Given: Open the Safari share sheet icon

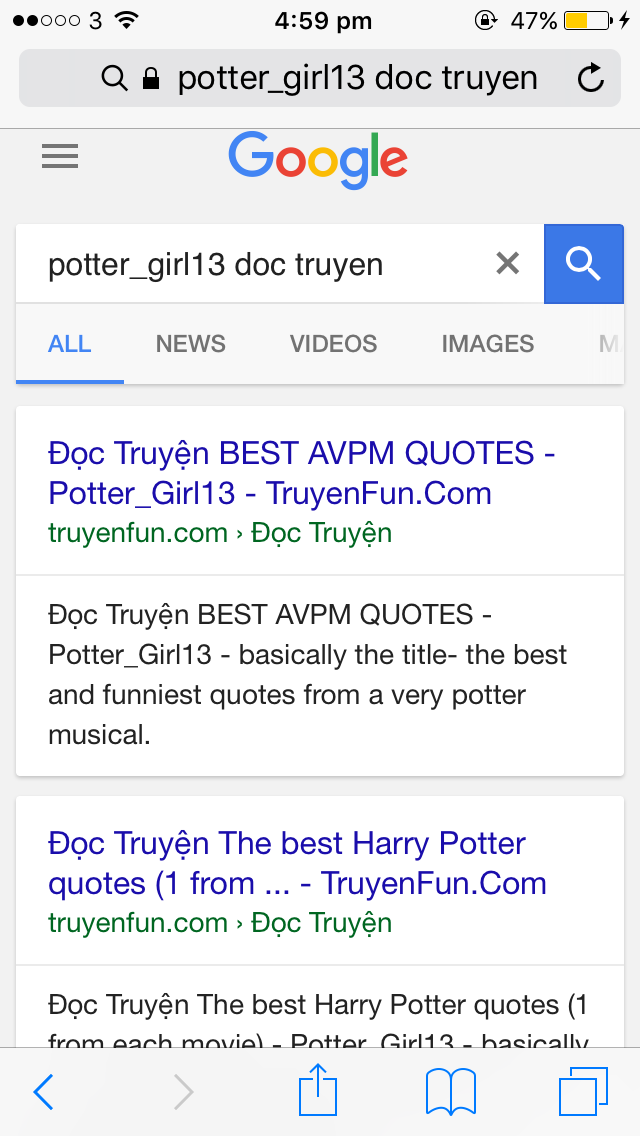Looking at the screenshot, I should coord(318,1089).
